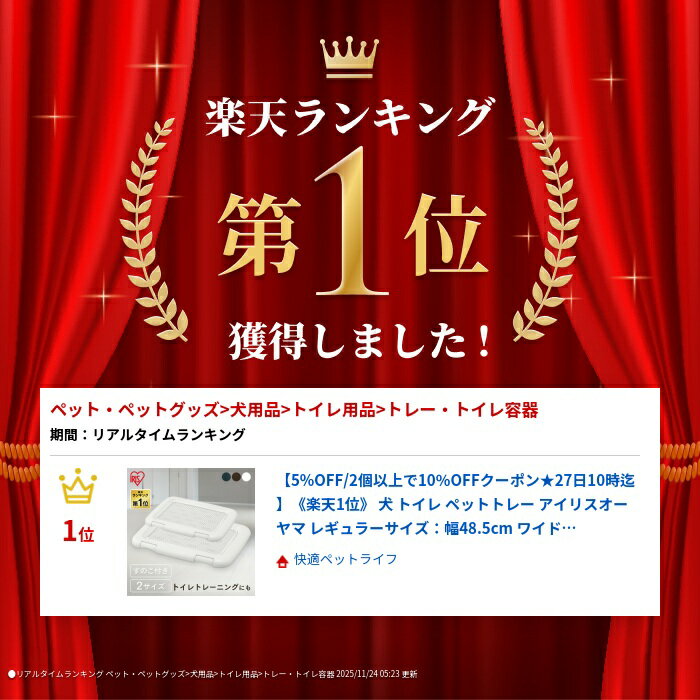Open the ペット・ペットグッズ breadcrumb category
The height and width of the screenshot is (700, 700).
[134, 410]
